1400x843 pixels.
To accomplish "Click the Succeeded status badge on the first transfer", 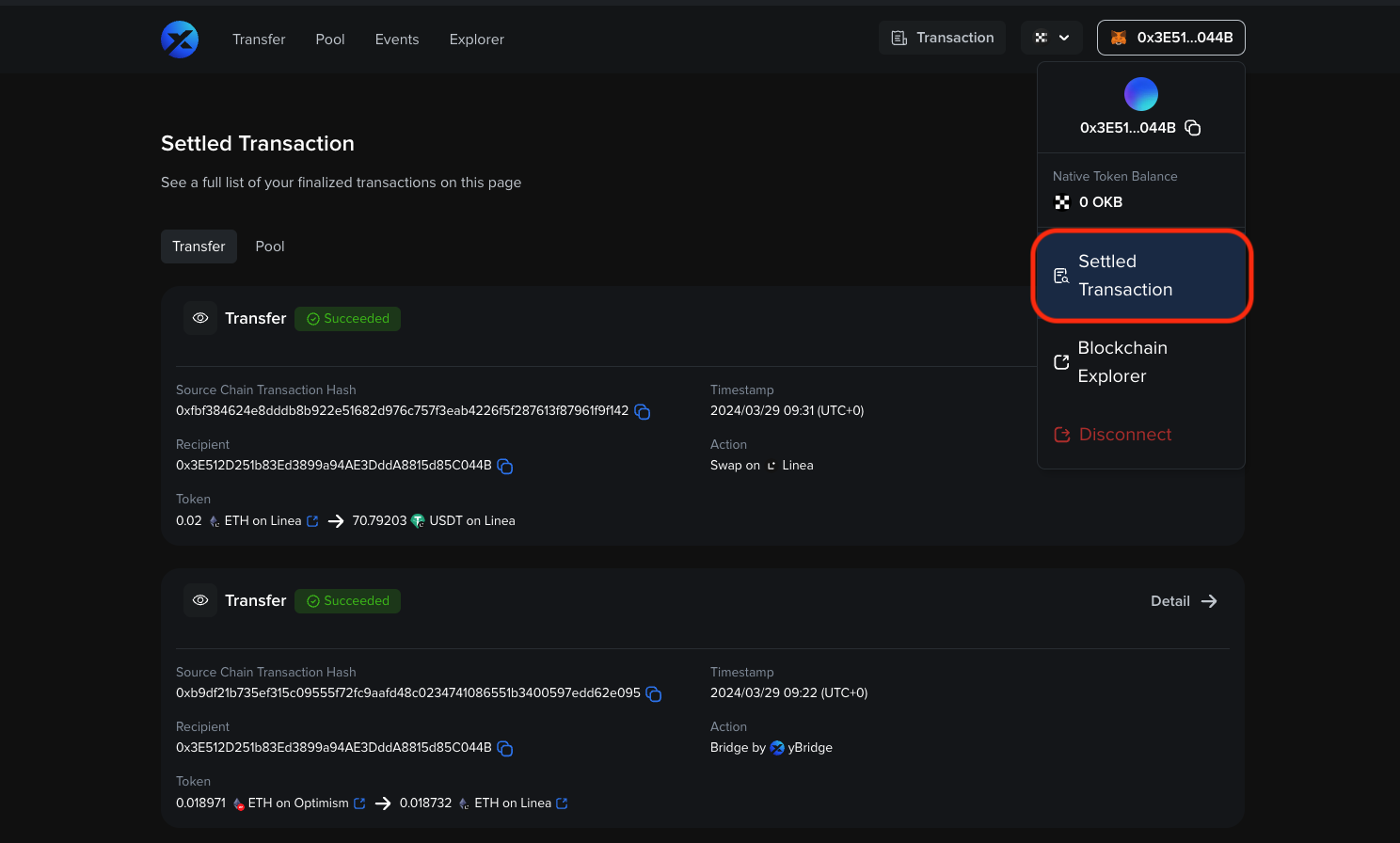I will tap(347, 318).
